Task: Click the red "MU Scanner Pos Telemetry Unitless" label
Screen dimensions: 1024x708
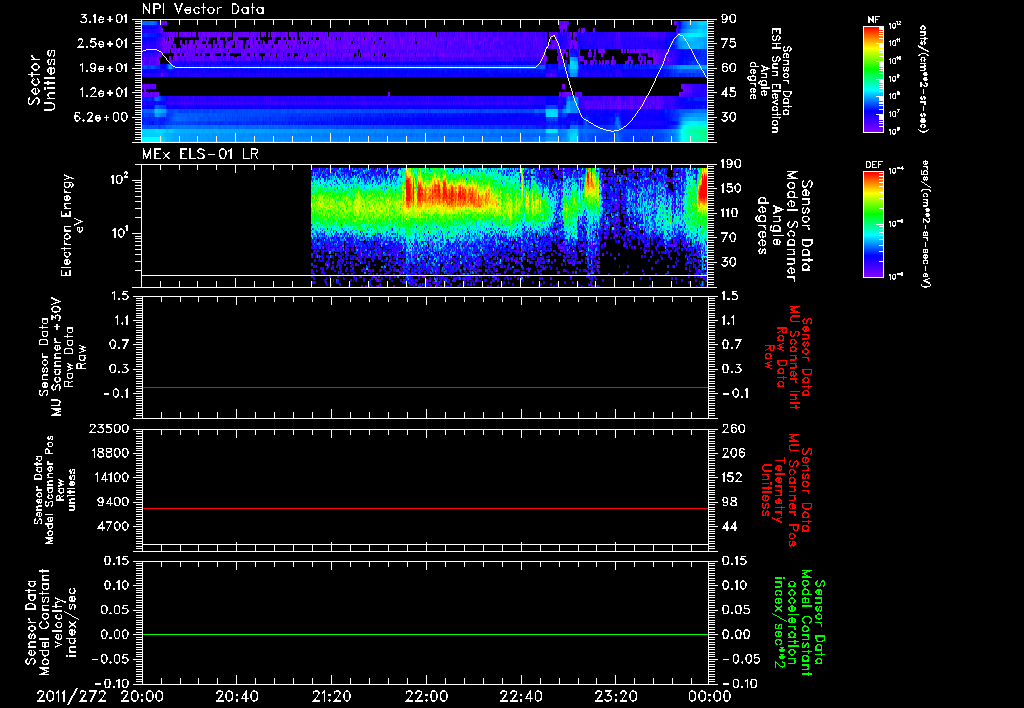Action: (786, 490)
